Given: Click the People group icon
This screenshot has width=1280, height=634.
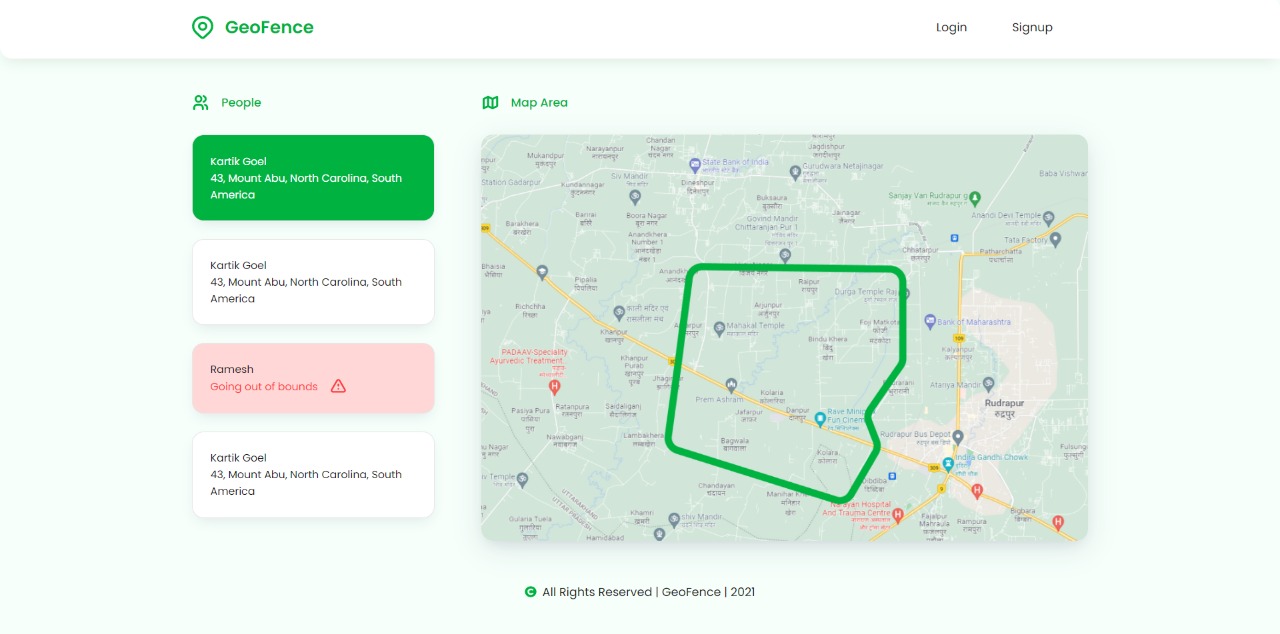Looking at the screenshot, I should point(200,102).
